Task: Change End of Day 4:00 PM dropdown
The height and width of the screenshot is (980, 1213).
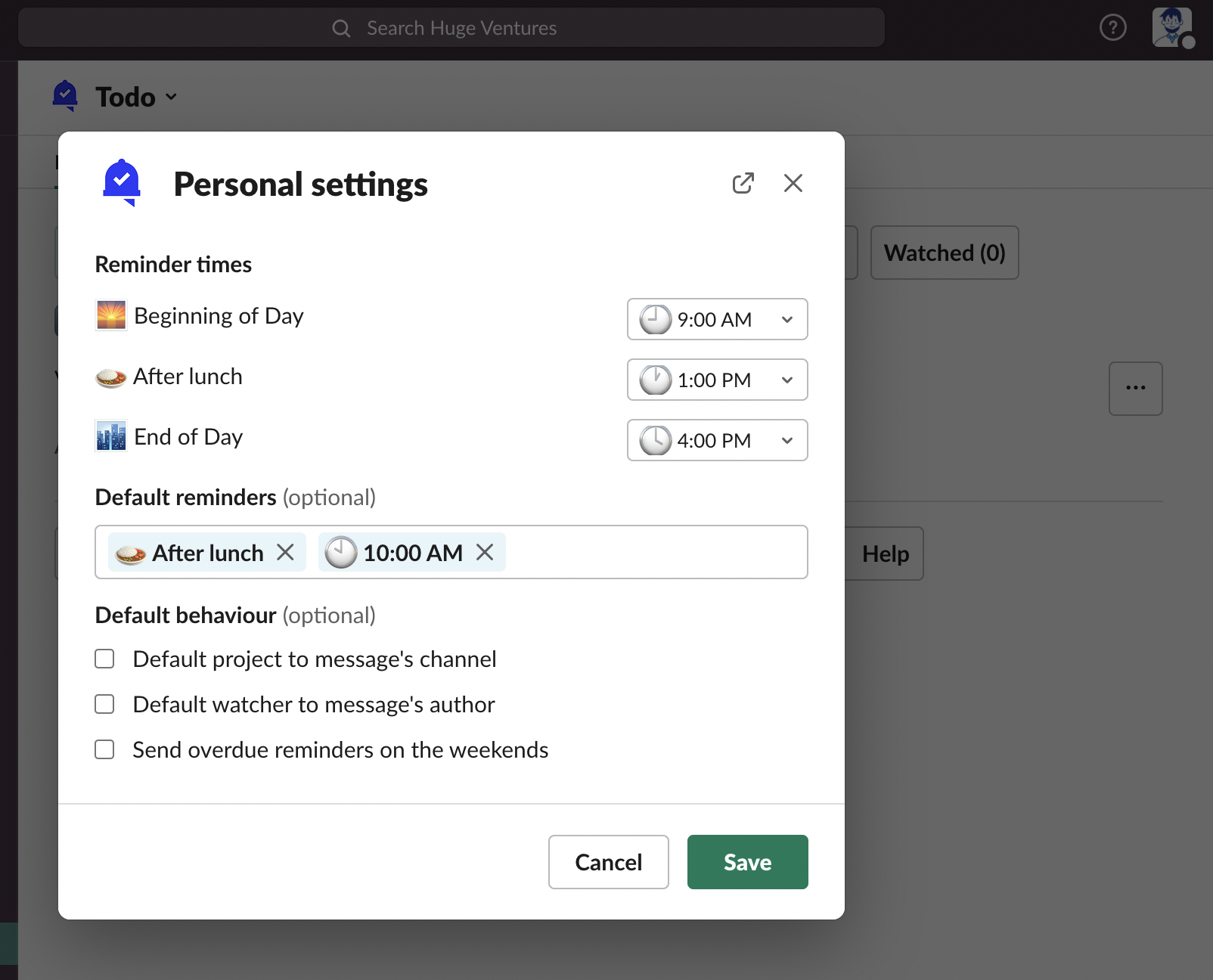Action: [717, 440]
